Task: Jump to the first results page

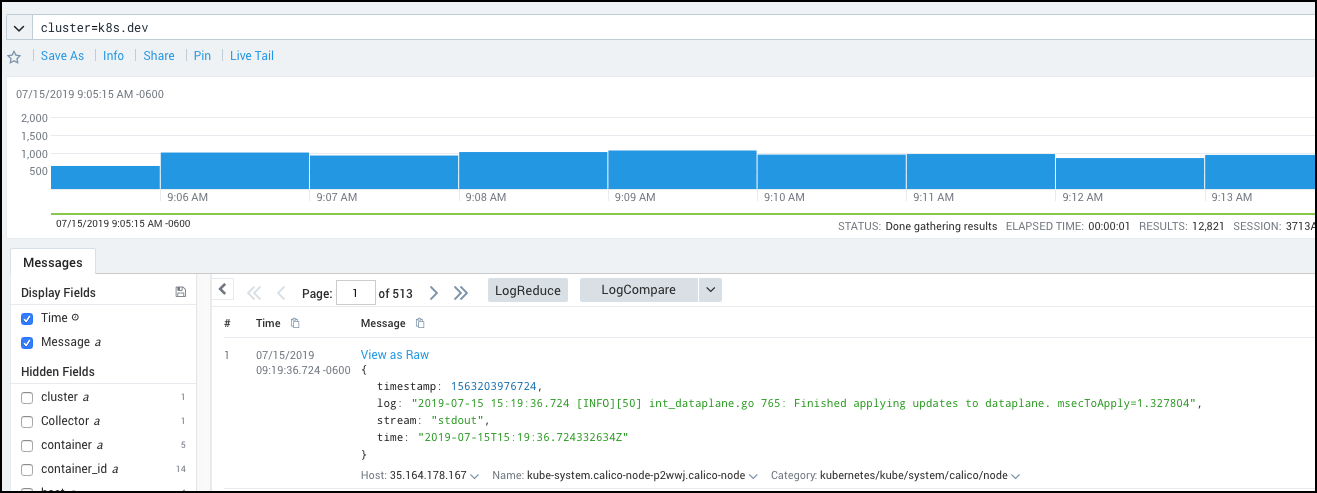Action: [254, 293]
